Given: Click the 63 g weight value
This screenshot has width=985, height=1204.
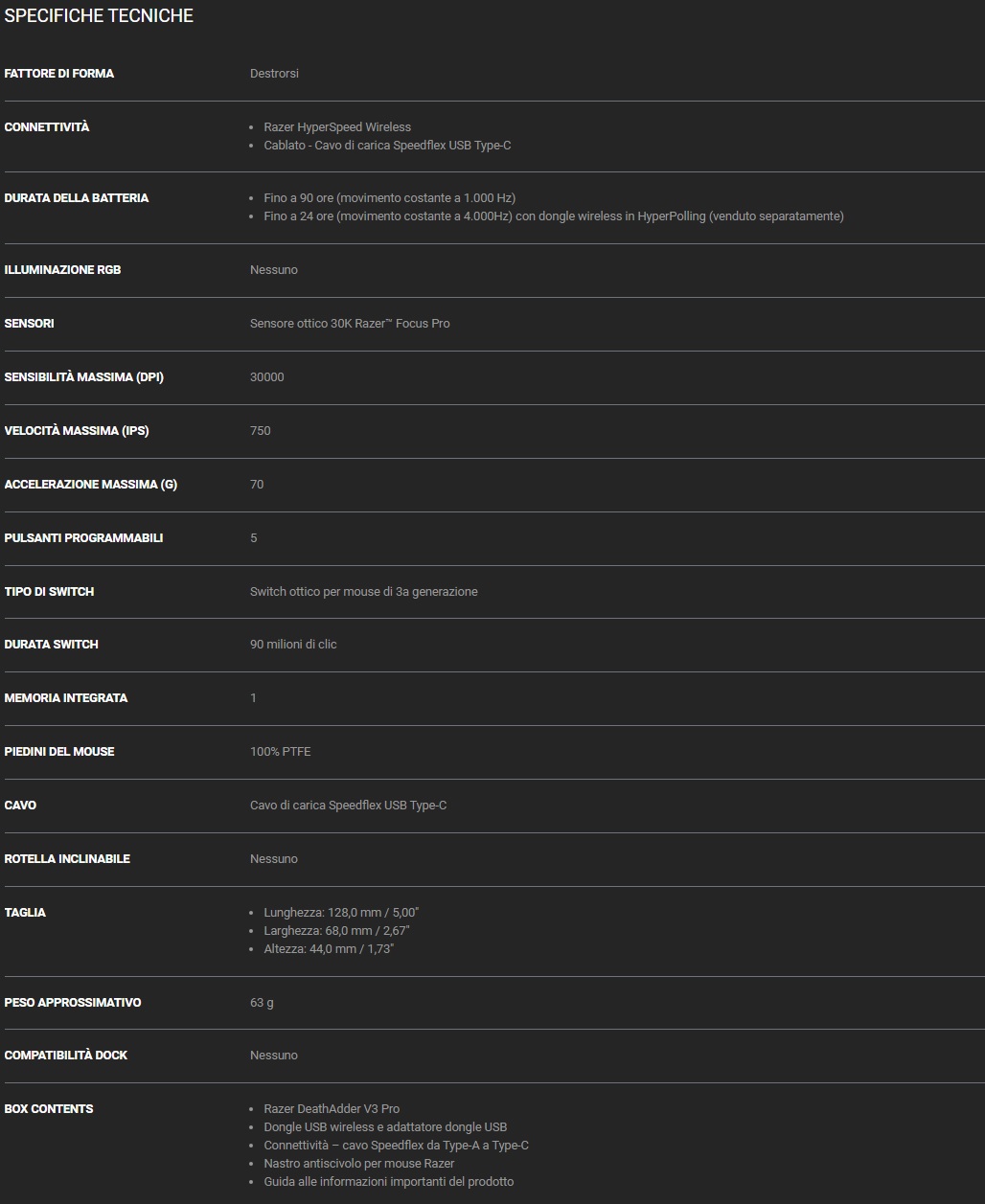Looking at the screenshot, I should (x=262, y=1003).
